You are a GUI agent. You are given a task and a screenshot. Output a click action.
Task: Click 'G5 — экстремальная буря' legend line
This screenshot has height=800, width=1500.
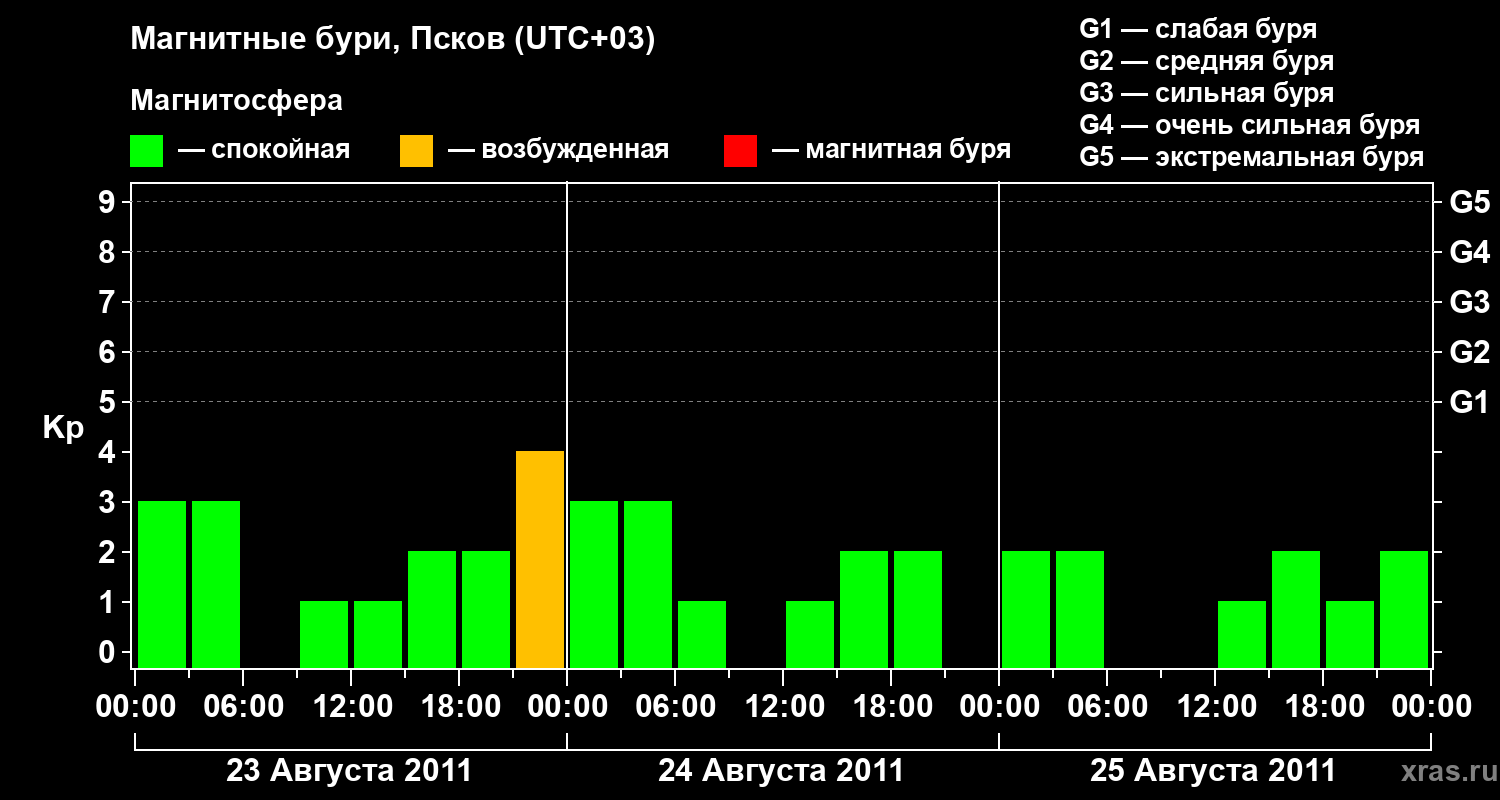click(x=1251, y=157)
